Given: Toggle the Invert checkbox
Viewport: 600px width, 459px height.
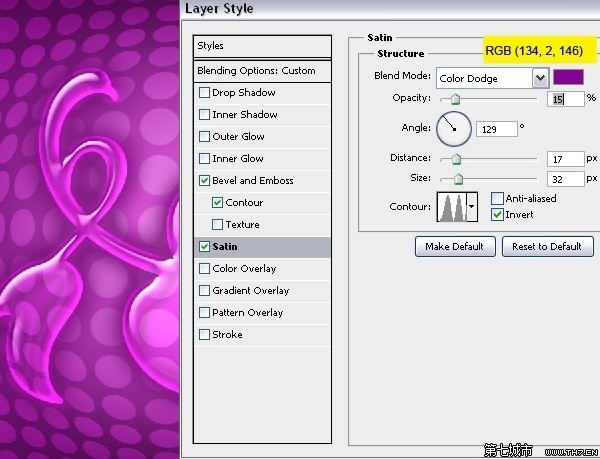Looking at the screenshot, I should 497,215.
